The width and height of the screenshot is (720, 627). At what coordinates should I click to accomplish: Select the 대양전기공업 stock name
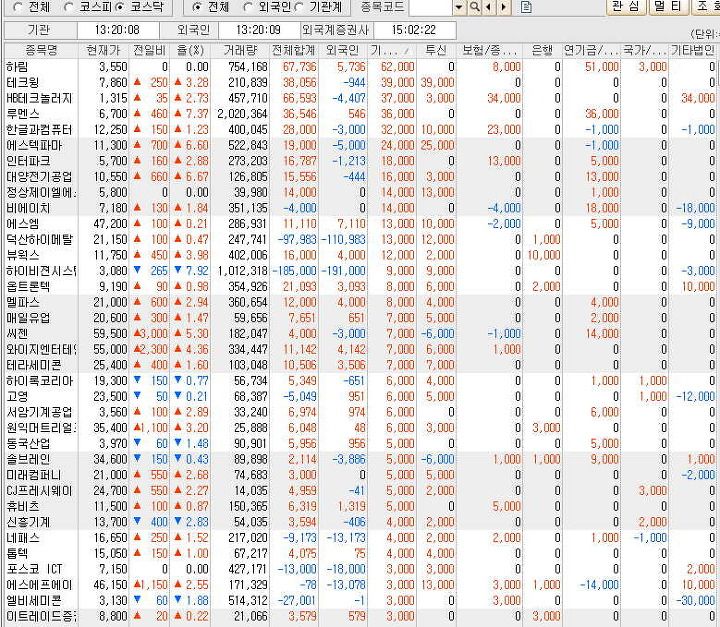point(39,177)
